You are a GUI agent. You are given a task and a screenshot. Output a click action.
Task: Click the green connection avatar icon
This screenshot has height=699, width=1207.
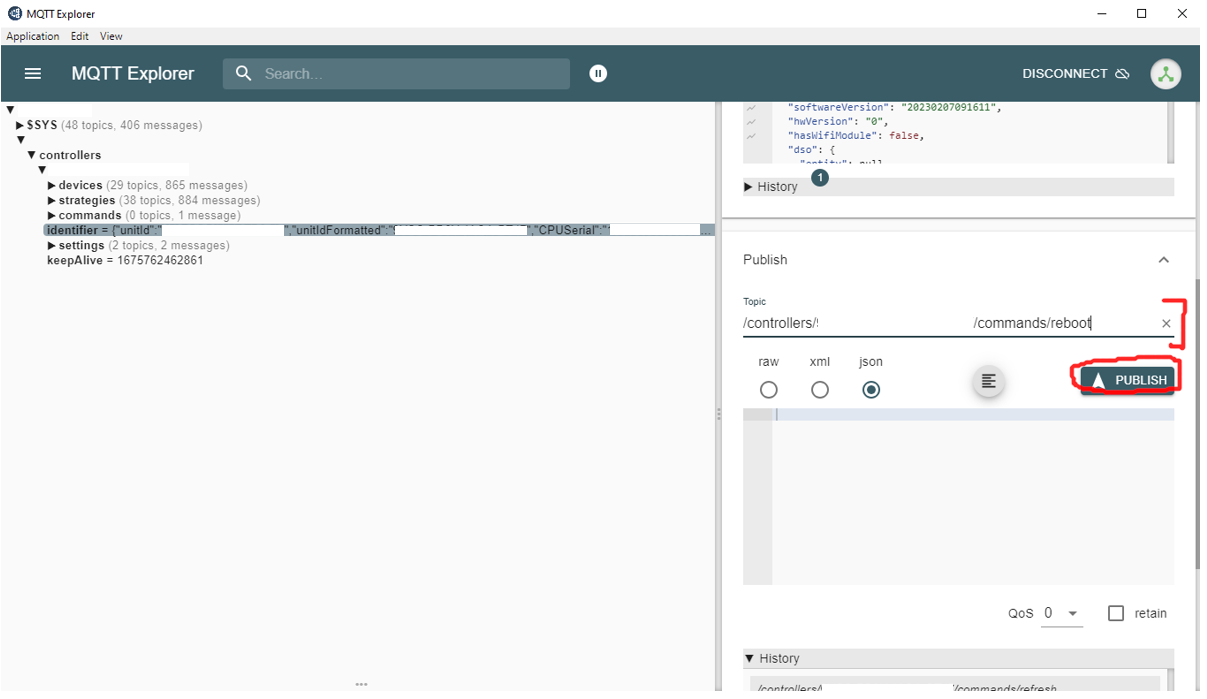point(1165,74)
